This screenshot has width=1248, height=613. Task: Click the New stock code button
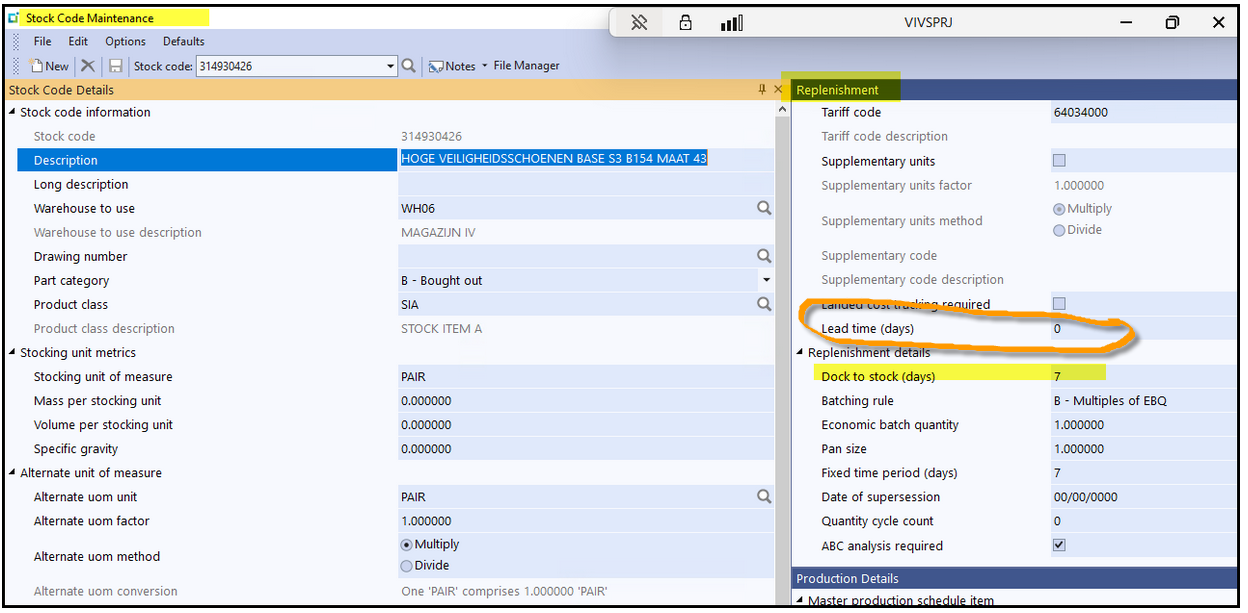[x=49, y=66]
